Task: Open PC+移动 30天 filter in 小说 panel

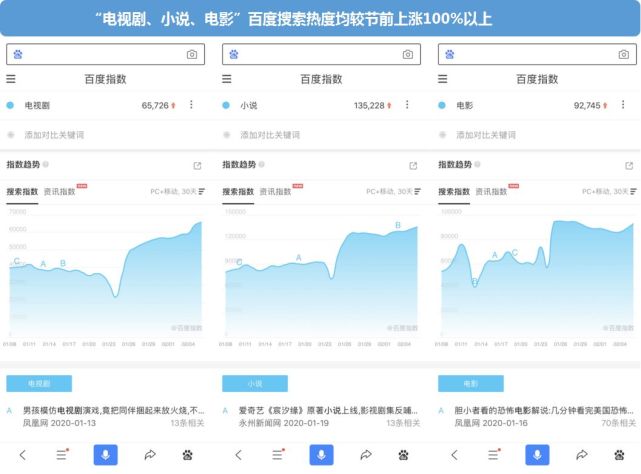Action: pyautogui.click(x=393, y=191)
